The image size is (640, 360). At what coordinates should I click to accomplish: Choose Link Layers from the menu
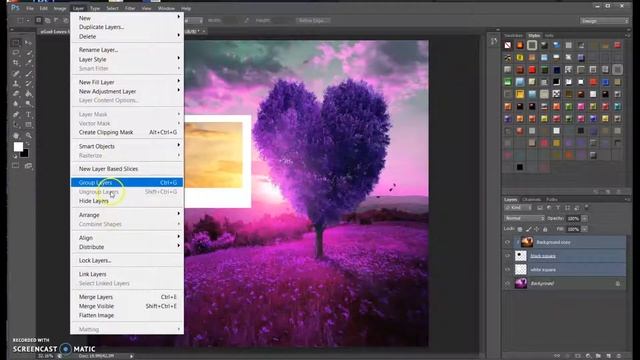pos(127,274)
